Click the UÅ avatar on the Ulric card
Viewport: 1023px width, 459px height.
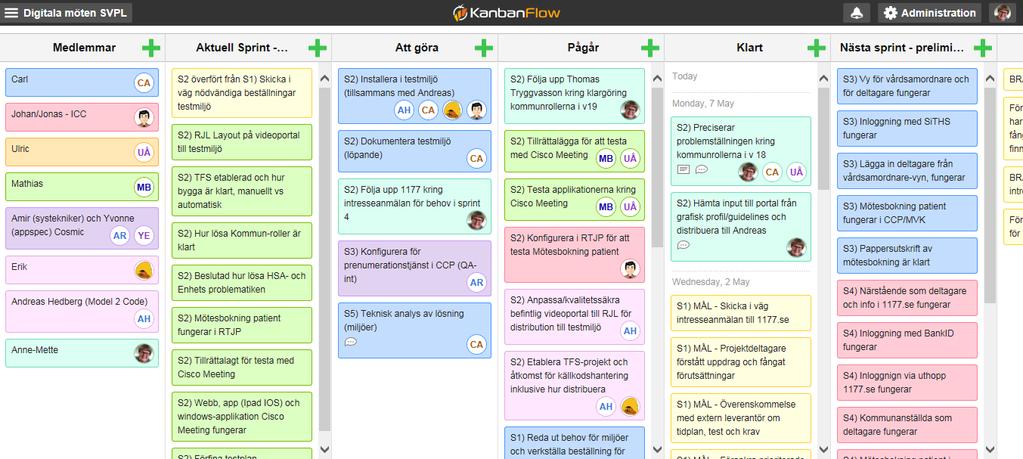coord(144,153)
